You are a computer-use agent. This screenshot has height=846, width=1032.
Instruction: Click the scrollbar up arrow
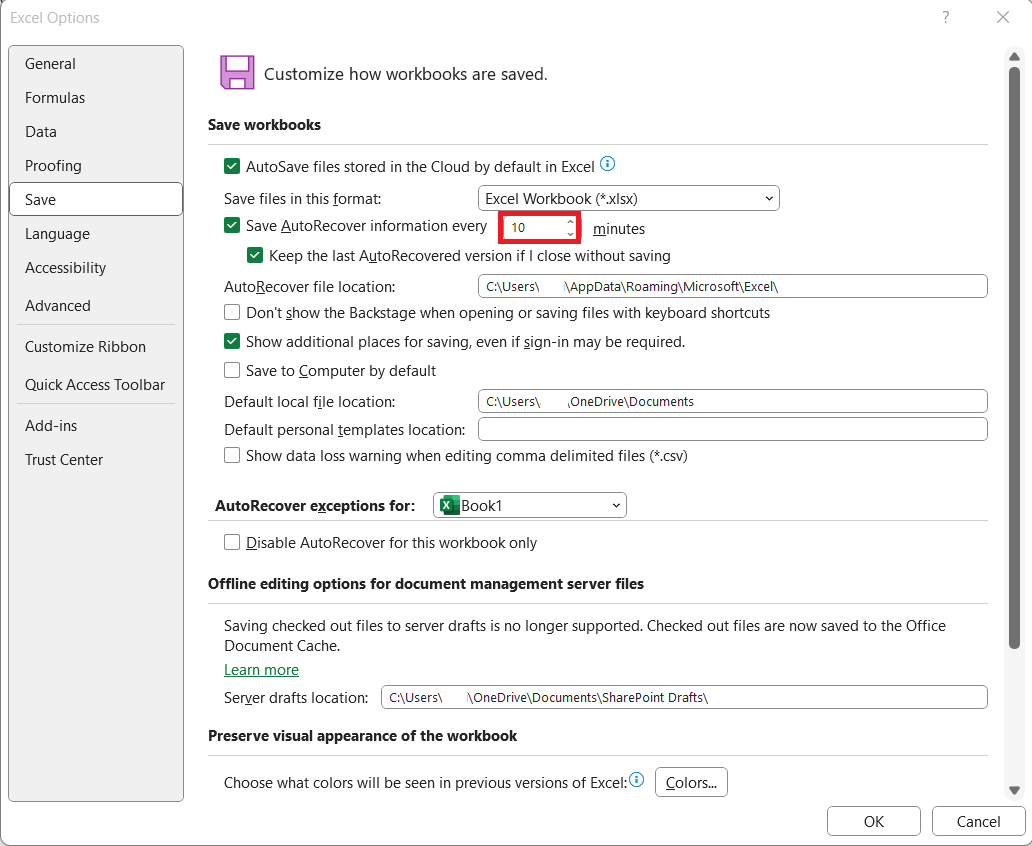(1014, 57)
